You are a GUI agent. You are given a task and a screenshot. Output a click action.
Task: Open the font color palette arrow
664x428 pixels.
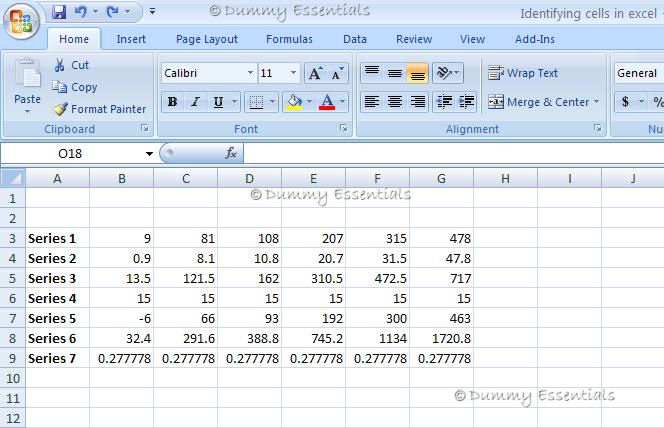[x=343, y=102]
